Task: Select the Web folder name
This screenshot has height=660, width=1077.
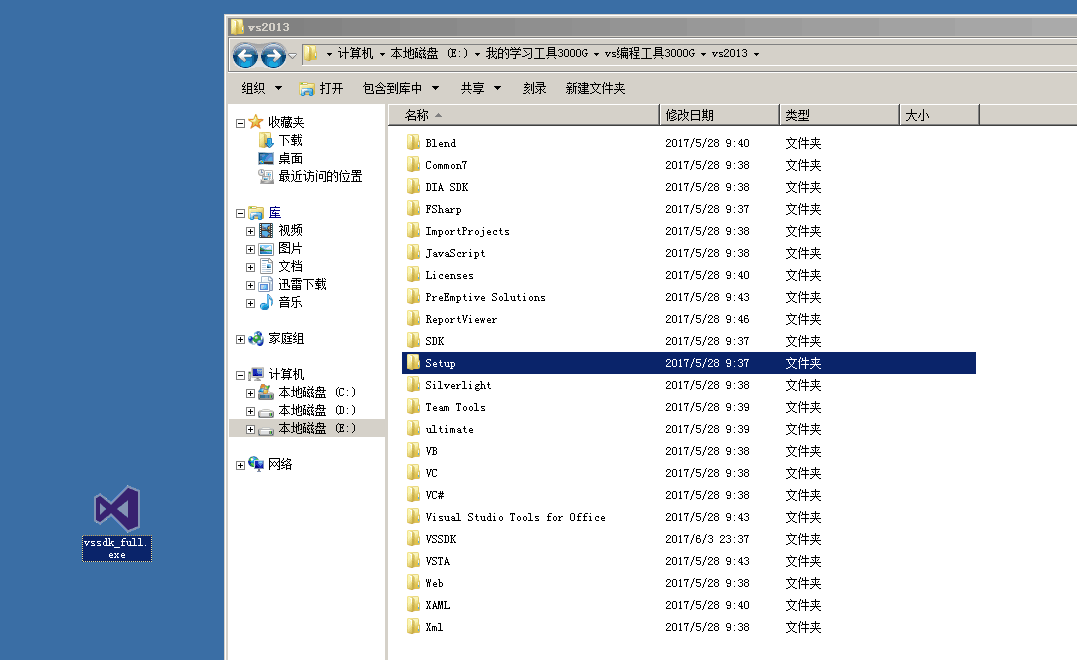Action: (434, 582)
